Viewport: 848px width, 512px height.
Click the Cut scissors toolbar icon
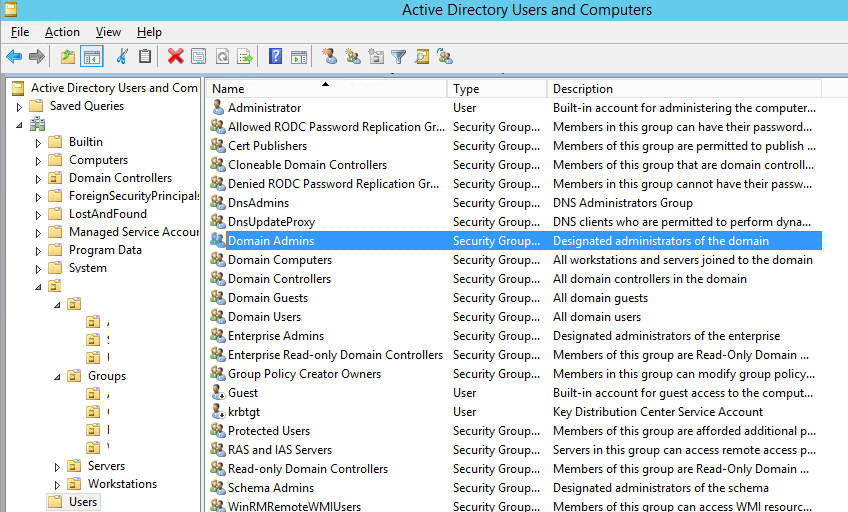(x=122, y=57)
